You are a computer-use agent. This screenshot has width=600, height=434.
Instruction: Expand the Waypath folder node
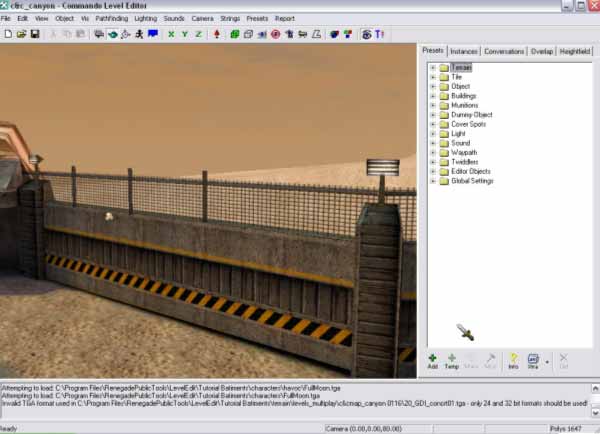click(433, 153)
